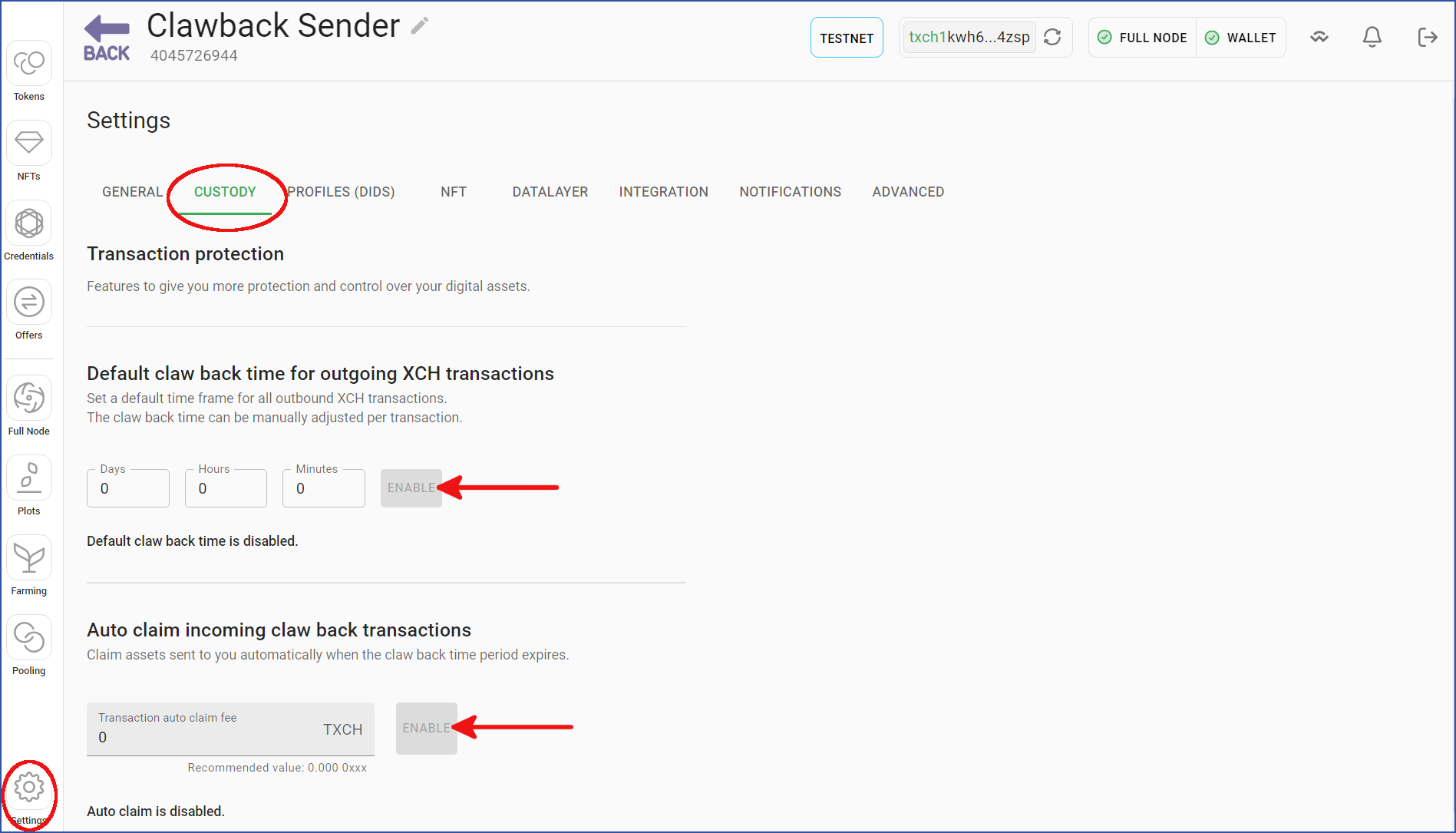Click the Transaction auto claim fee field
1456x833 pixels.
pos(230,729)
